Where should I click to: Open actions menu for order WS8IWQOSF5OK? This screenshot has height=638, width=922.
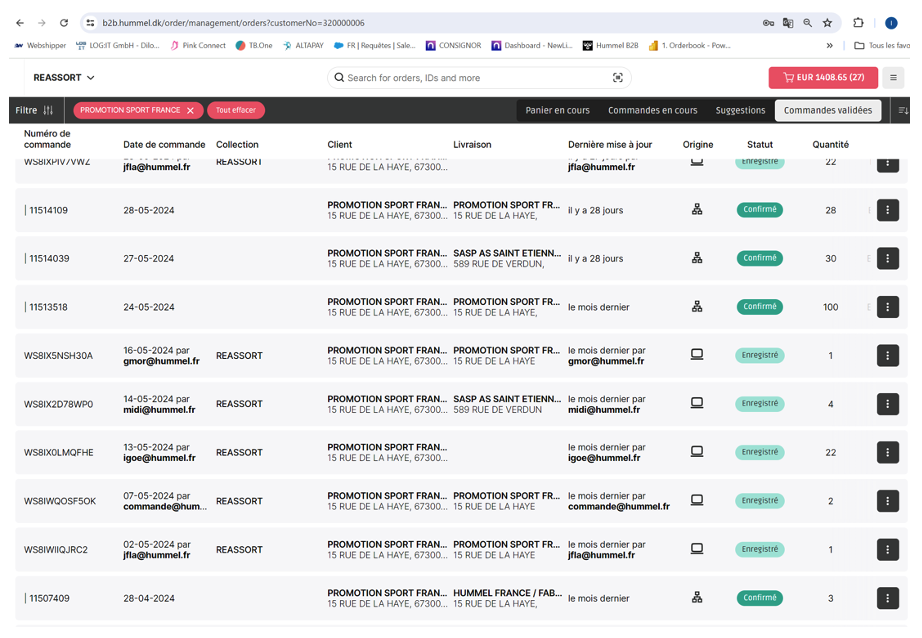(x=888, y=501)
